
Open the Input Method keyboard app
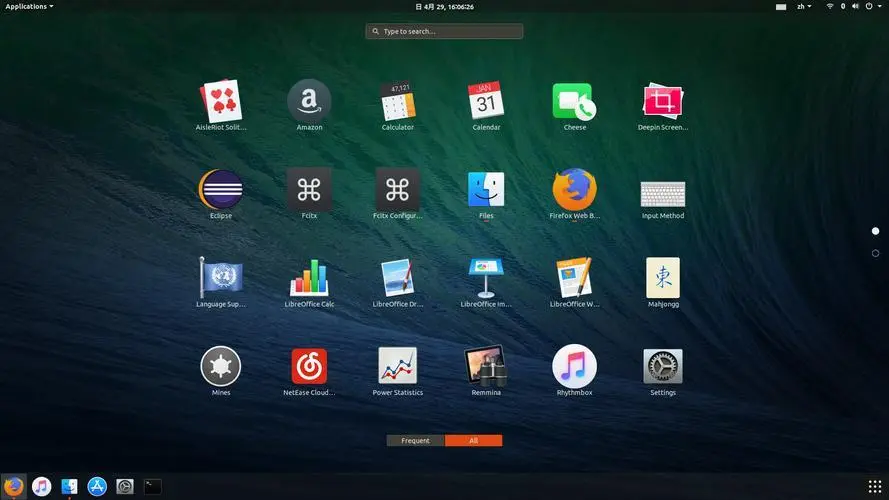[x=663, y=194]
